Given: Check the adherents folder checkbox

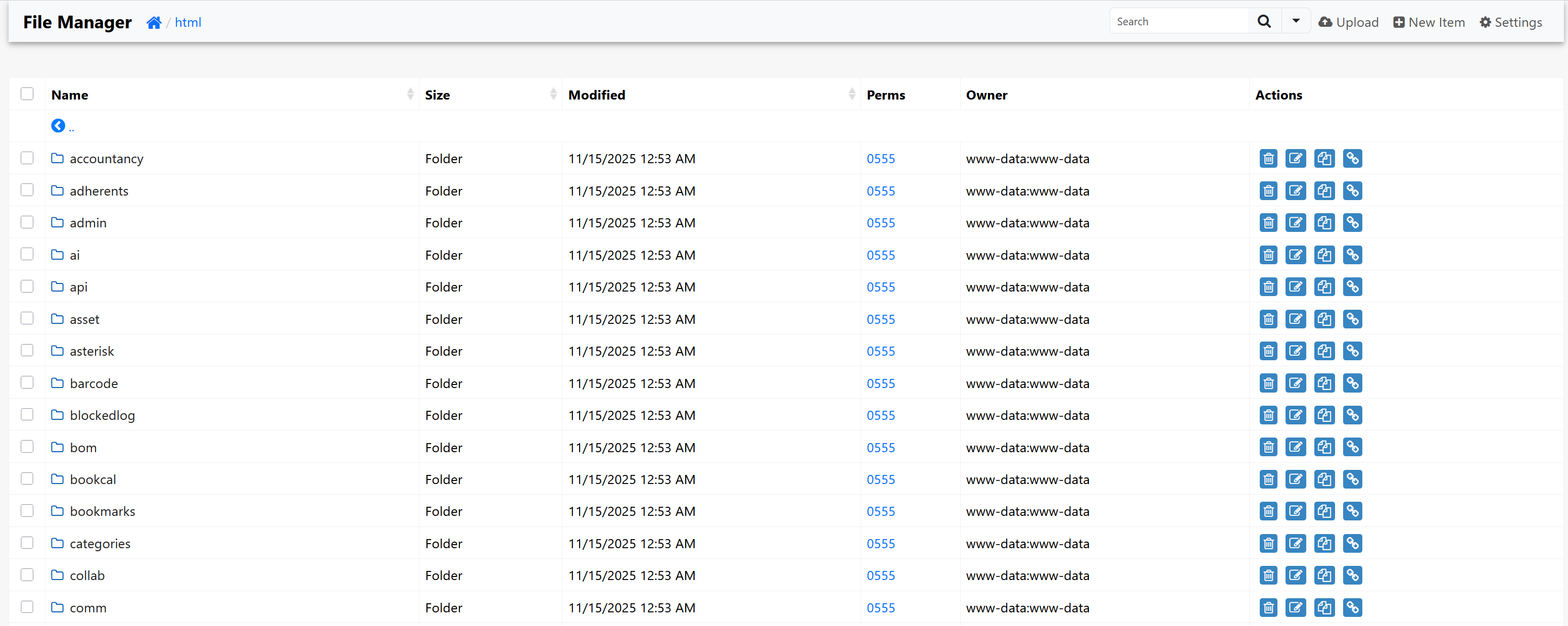Looking at the screenshot, I should [27, 190].
